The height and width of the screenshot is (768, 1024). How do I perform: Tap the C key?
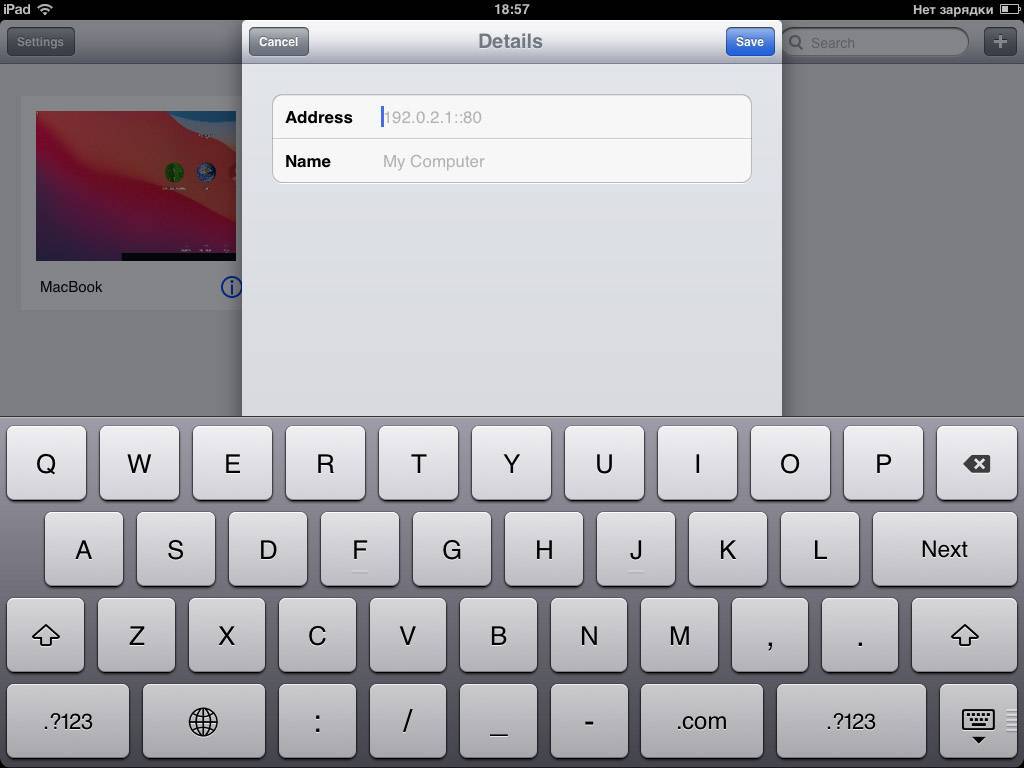[x=317, y=635]
